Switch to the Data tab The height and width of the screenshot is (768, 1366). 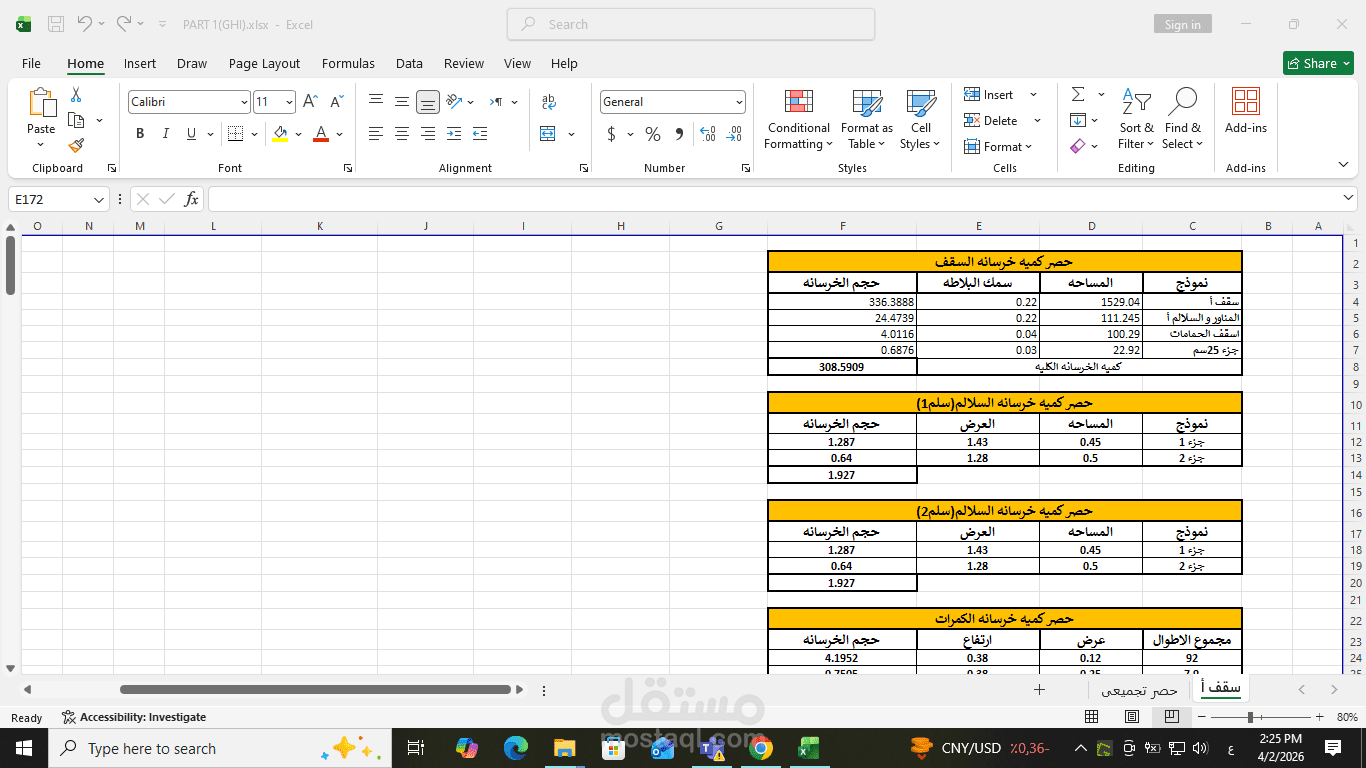[x=409, y=63]
